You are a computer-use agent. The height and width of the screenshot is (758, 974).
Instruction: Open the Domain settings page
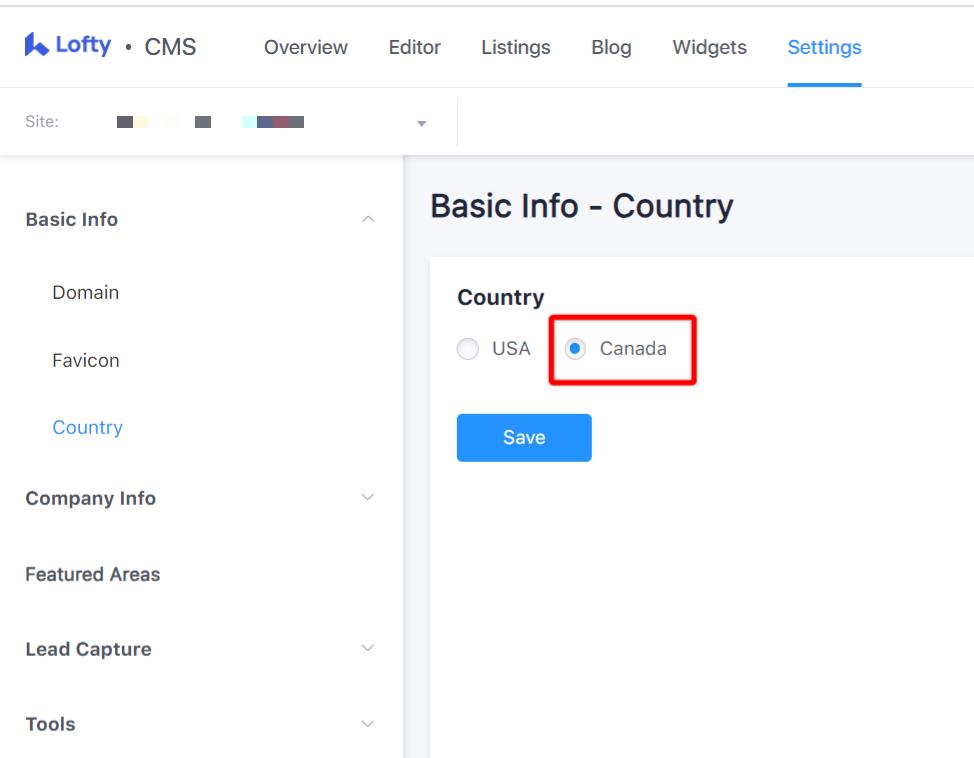tap(83, 292)
